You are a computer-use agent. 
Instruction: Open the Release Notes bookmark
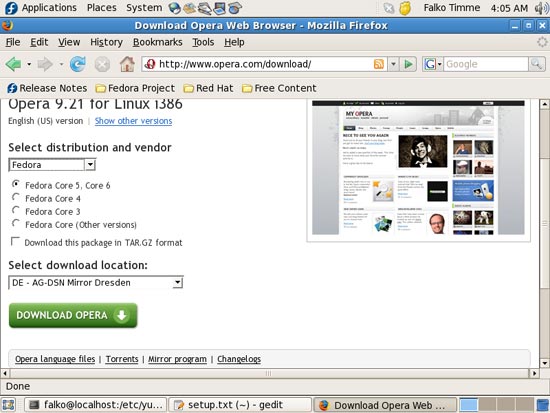click(47, 88)
